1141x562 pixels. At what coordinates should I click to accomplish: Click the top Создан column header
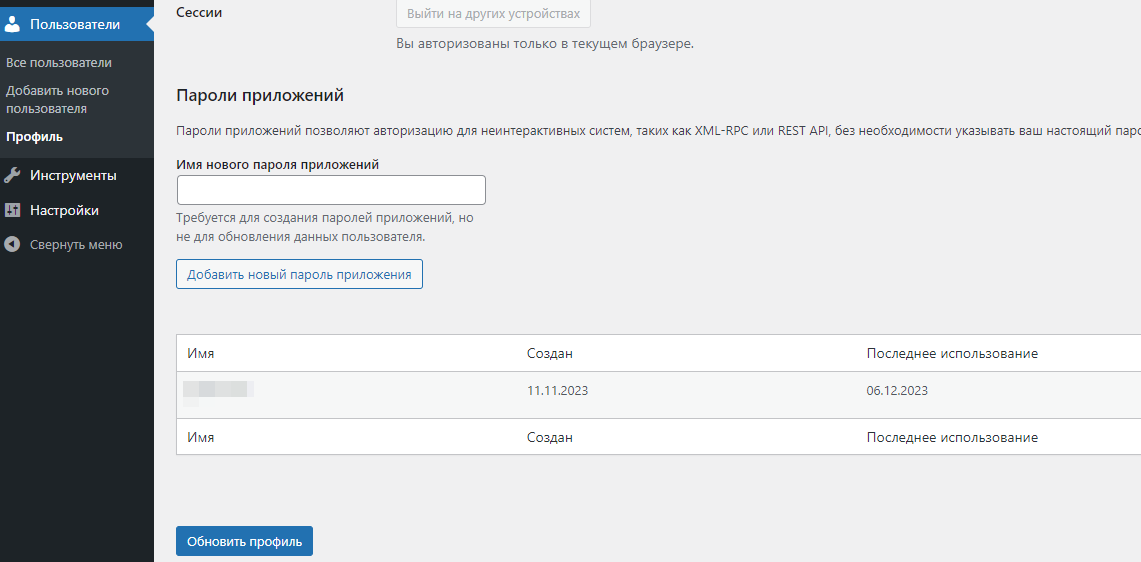550,354
